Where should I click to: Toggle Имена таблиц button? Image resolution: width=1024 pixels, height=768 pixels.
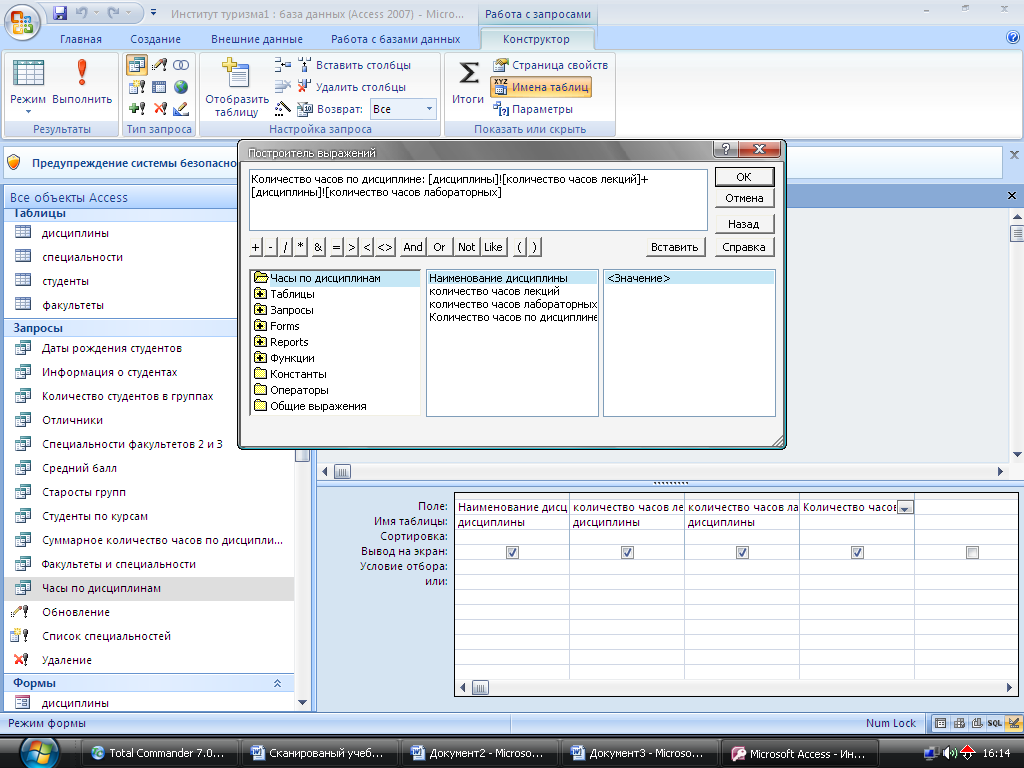tap(541, 87)
